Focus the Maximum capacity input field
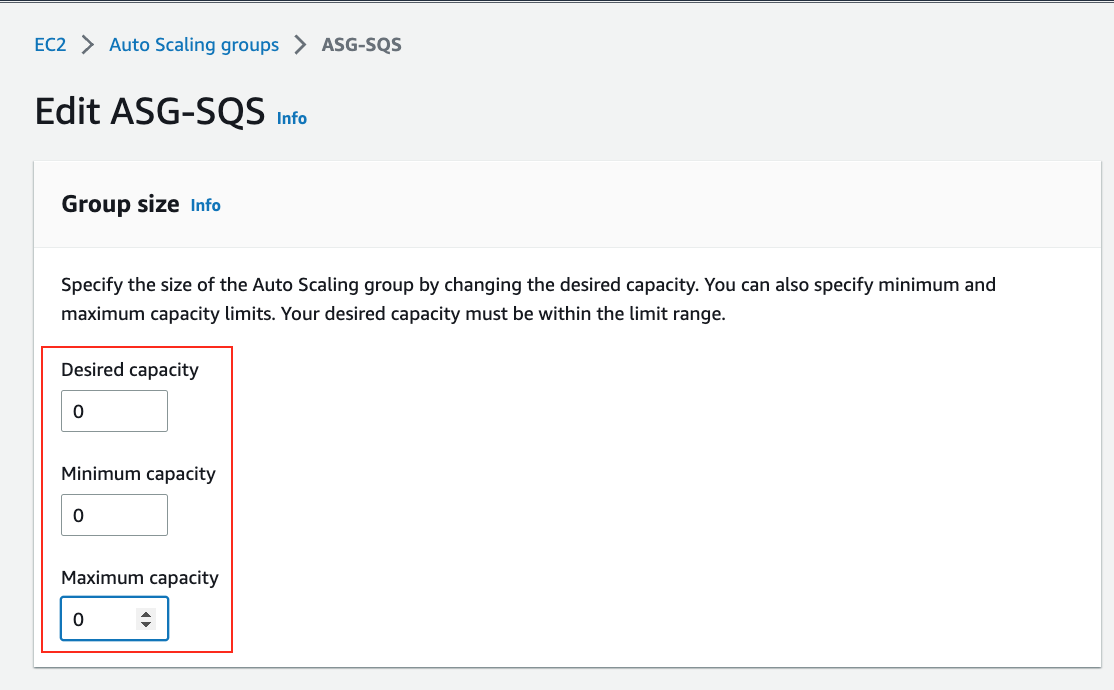The height and width of the screenshot is (690, 1114). click(114, 619)
